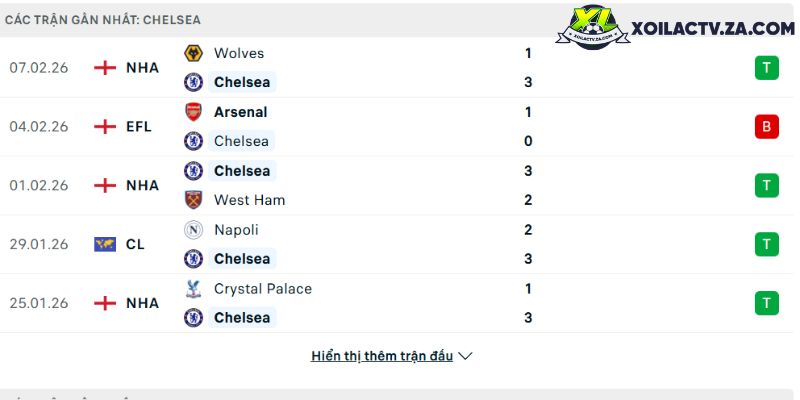Click the XOILACTV.ZA.COM site text
This screenshot has width=800, height=400.
713,30
